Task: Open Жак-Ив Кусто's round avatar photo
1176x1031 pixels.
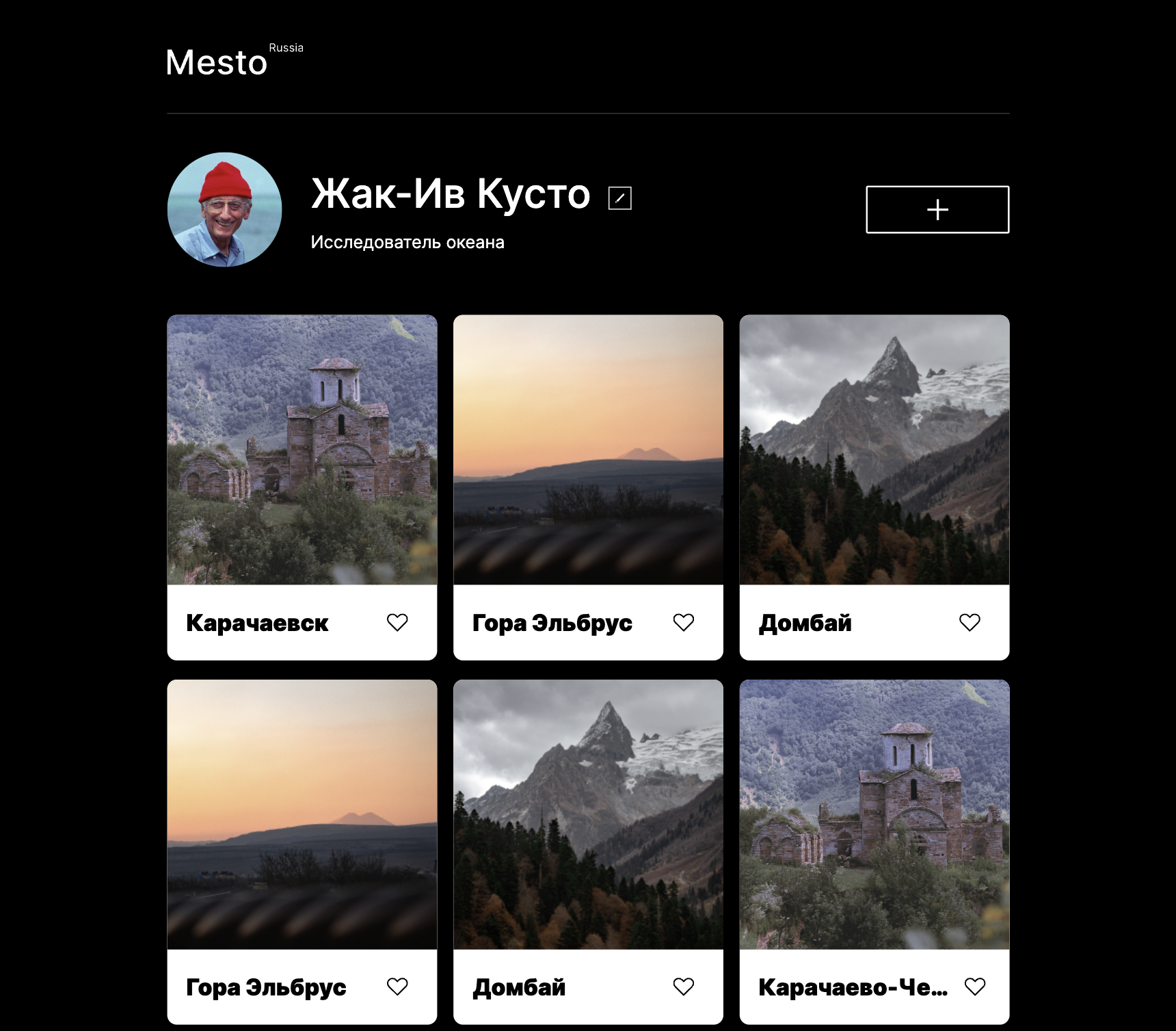Action: [225, 209]
